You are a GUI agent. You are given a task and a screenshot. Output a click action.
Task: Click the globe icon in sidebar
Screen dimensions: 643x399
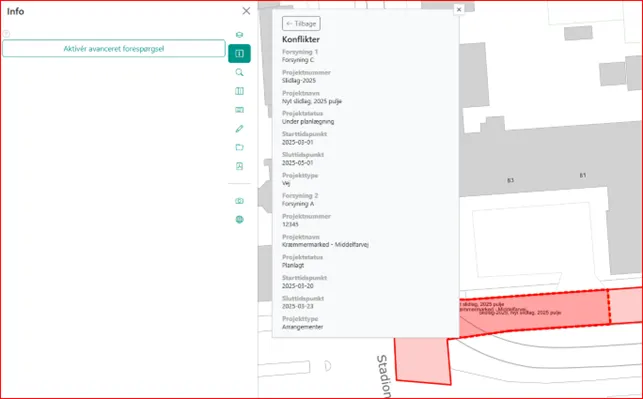(239, 220)
